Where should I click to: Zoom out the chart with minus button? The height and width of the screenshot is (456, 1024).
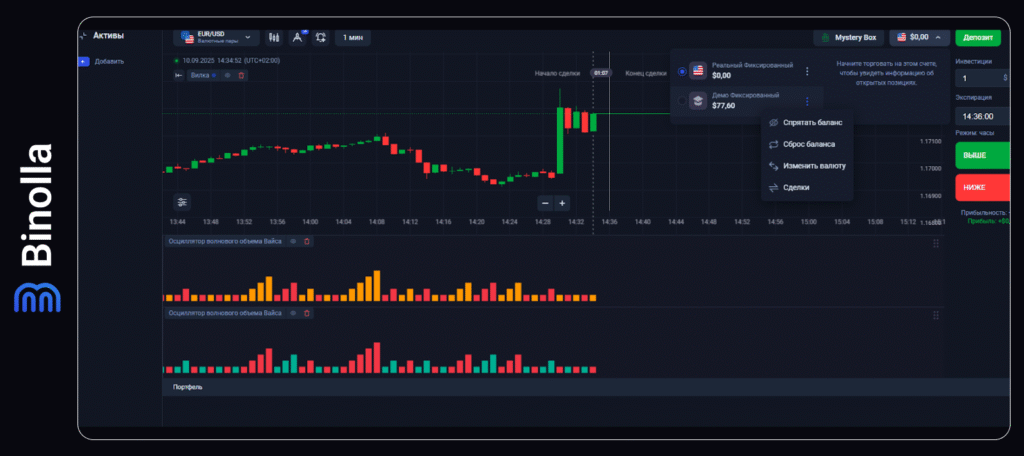tap(545, 202)
